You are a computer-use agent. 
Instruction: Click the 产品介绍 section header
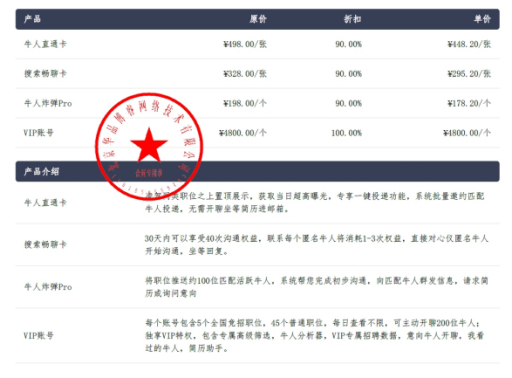coord(41,172)
